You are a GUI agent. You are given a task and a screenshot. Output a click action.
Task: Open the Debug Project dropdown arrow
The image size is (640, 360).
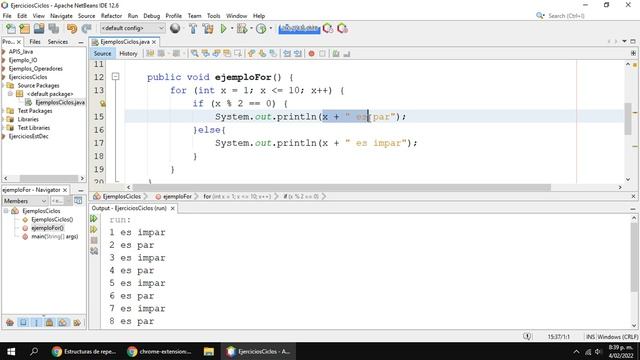pyautogui.click(x=251, y=29)
